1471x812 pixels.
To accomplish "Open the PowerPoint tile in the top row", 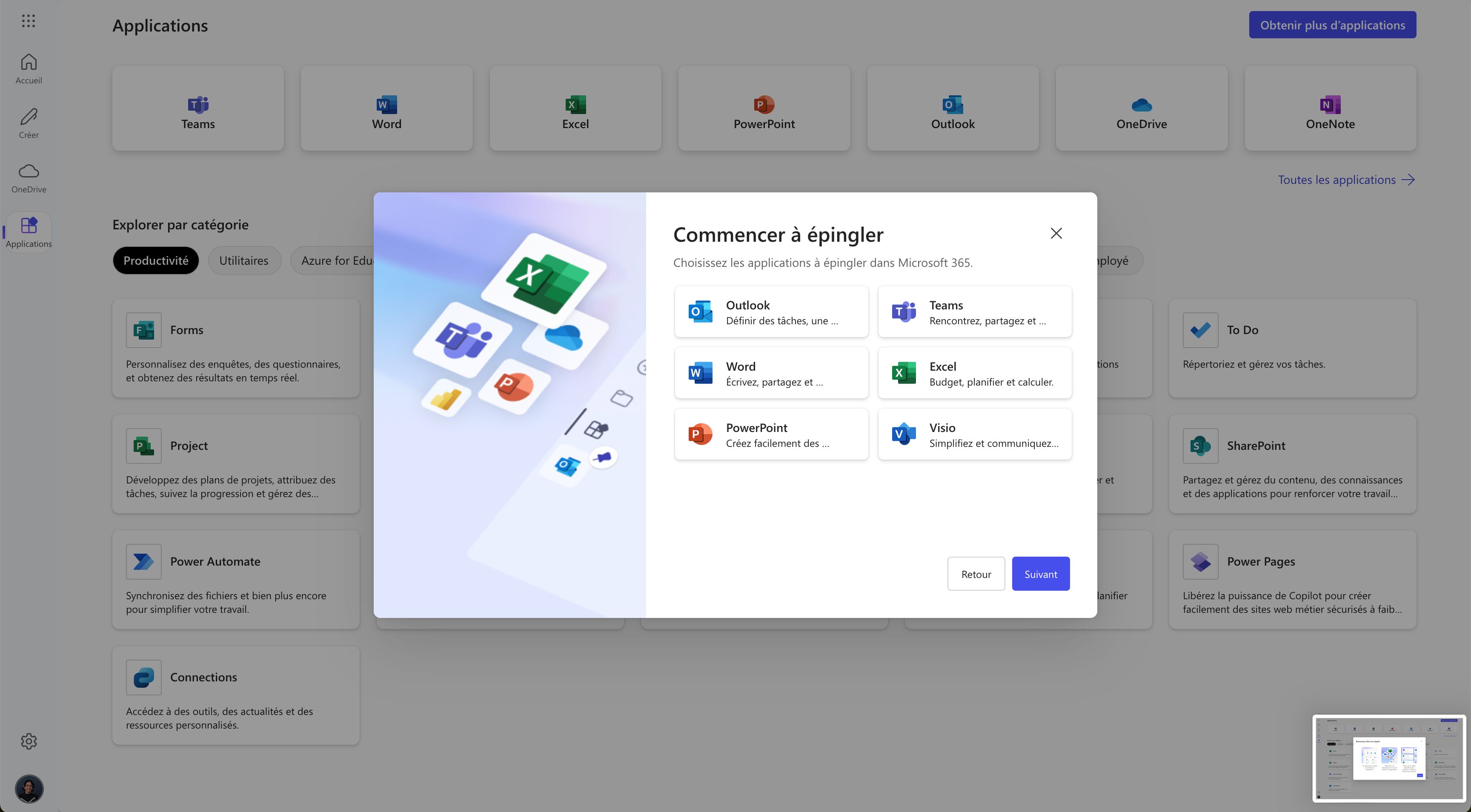I will (764, 108).
